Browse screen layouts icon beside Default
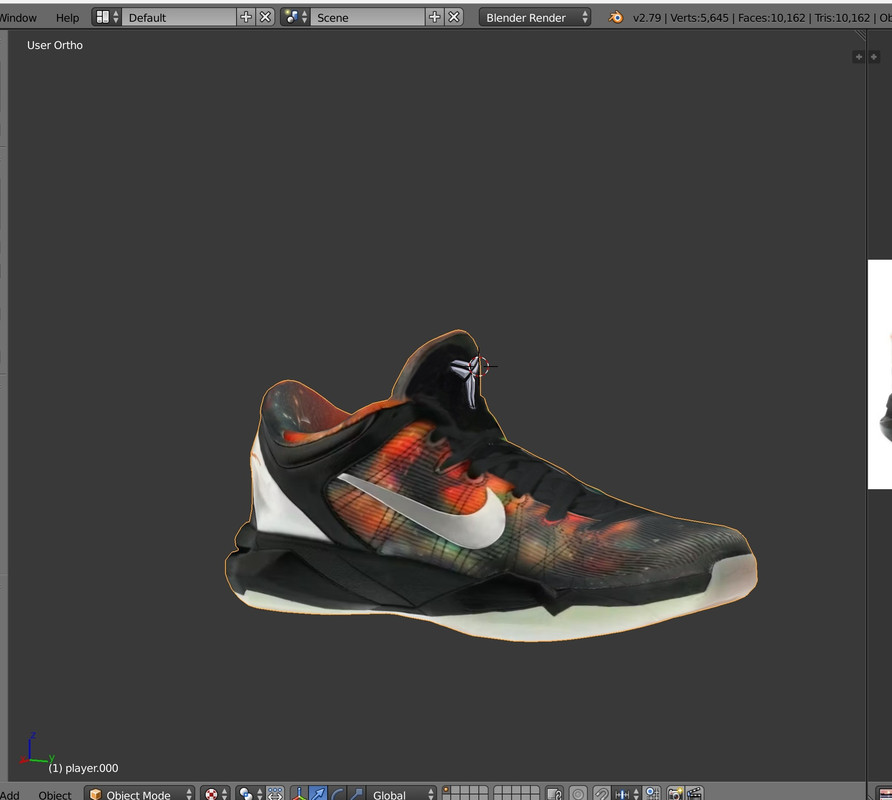Screen dimensions: 892x800 (x=107, y=17)
